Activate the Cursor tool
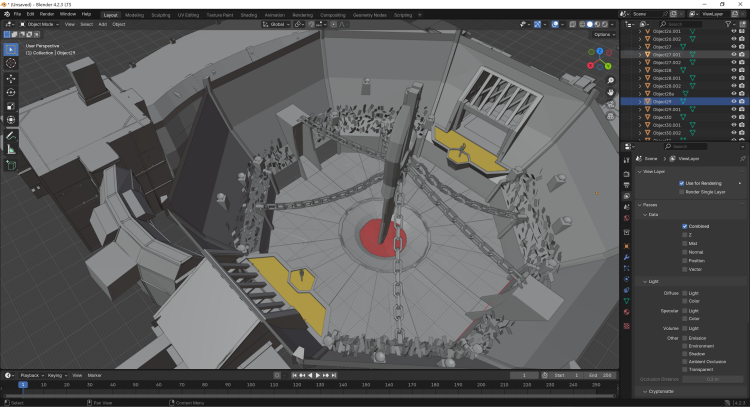 (x=11, y=63)
